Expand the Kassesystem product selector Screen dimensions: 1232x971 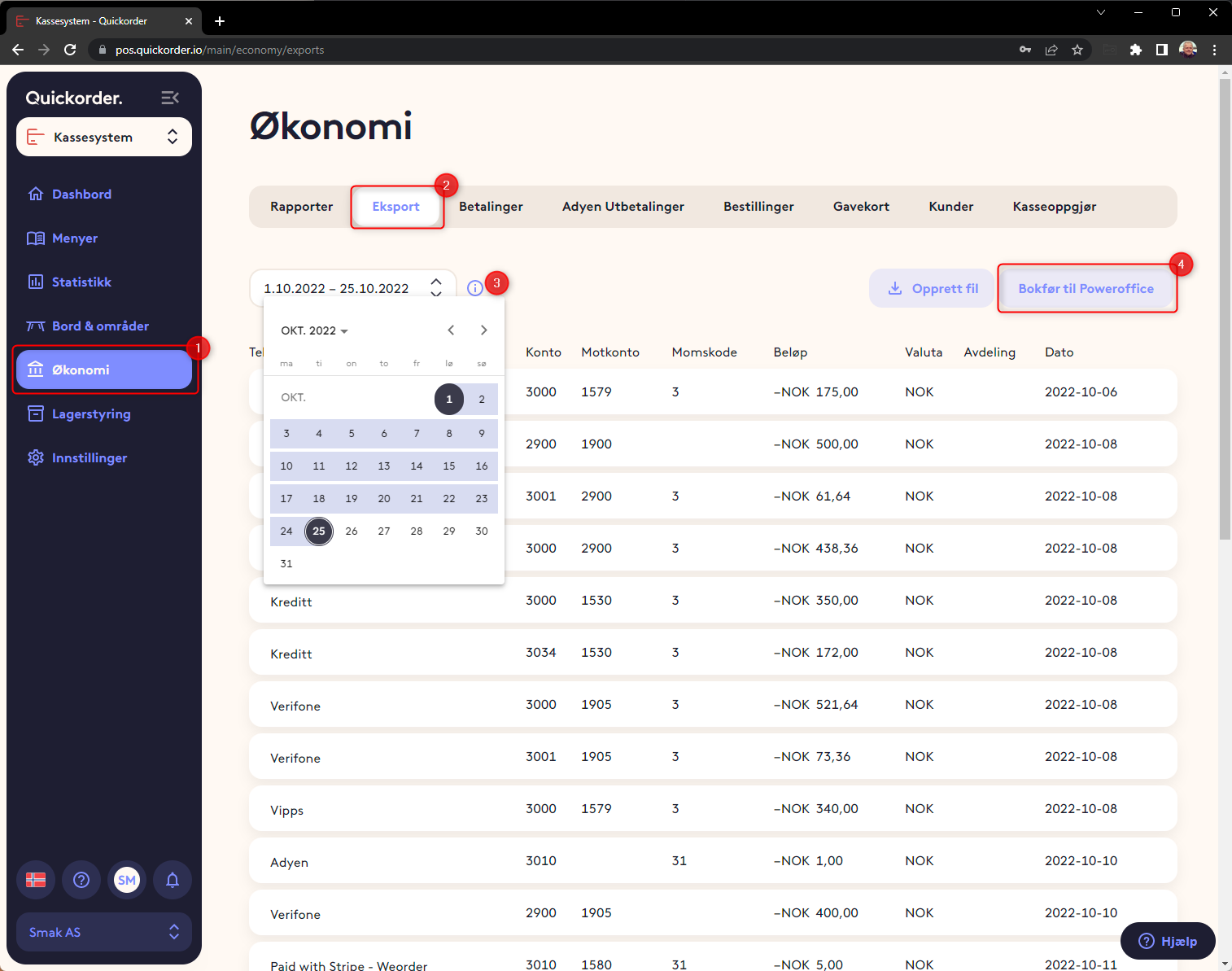tap(104, 137)
